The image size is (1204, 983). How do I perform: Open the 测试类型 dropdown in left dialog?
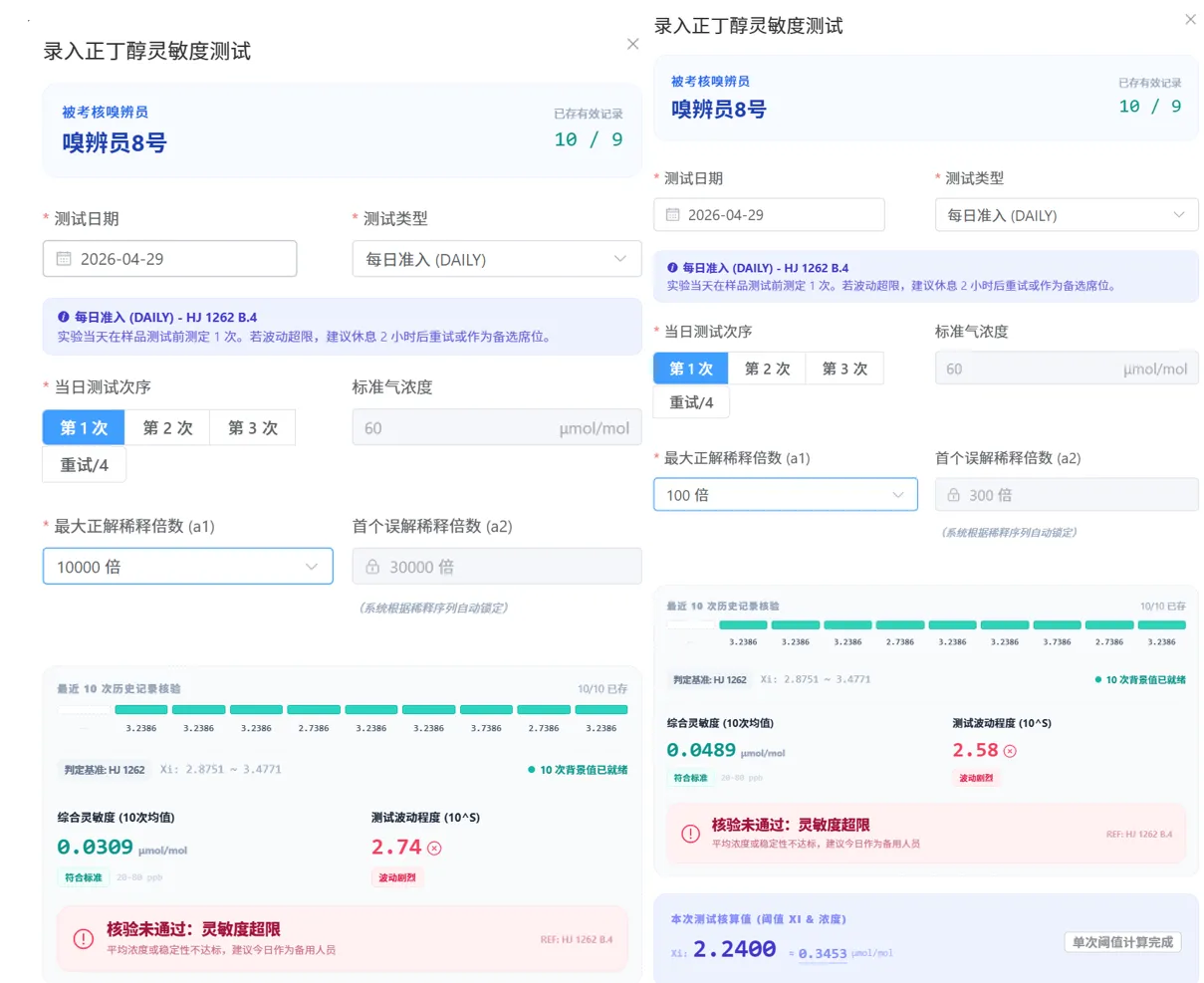click(x=497, y=259)
